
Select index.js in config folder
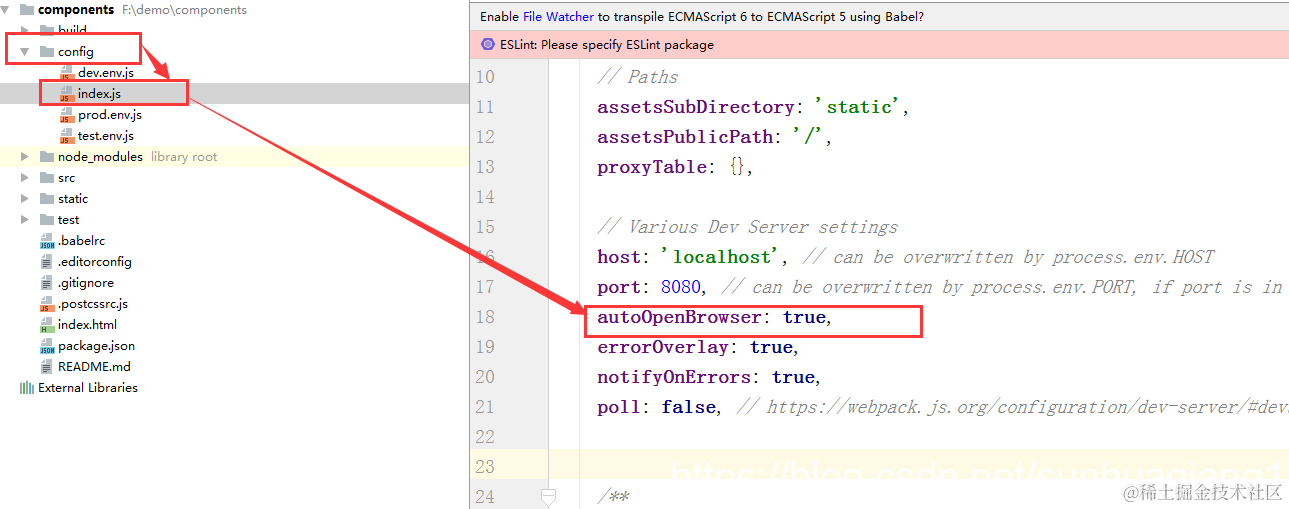(100, 94)
